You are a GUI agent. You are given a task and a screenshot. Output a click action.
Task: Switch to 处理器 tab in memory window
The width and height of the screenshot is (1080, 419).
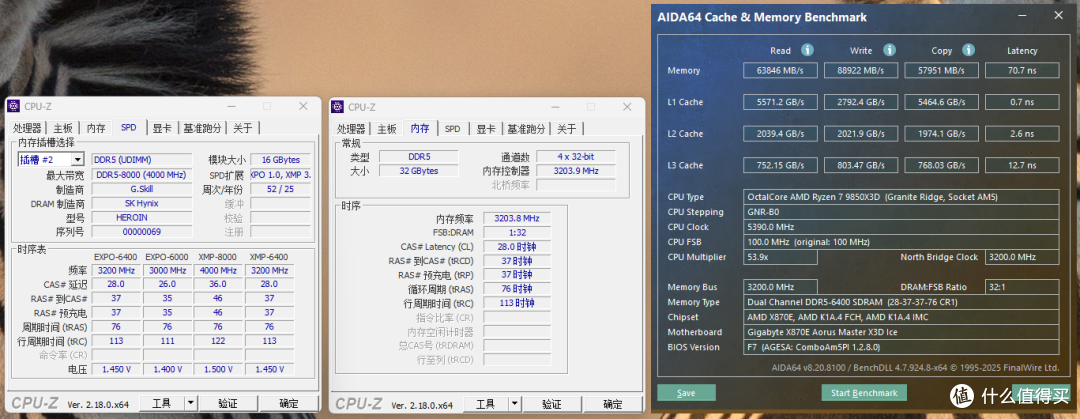tap(351, 129)
